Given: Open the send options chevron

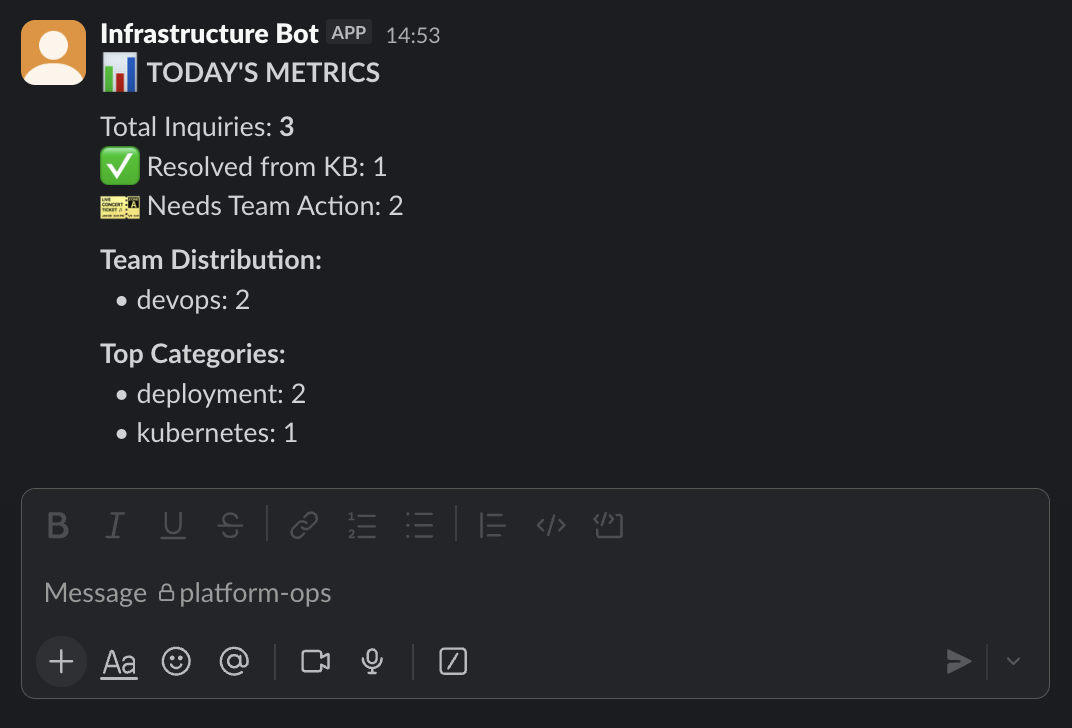Looking at the screenshot, I should pyautogui.click(x=1013, y=661).
